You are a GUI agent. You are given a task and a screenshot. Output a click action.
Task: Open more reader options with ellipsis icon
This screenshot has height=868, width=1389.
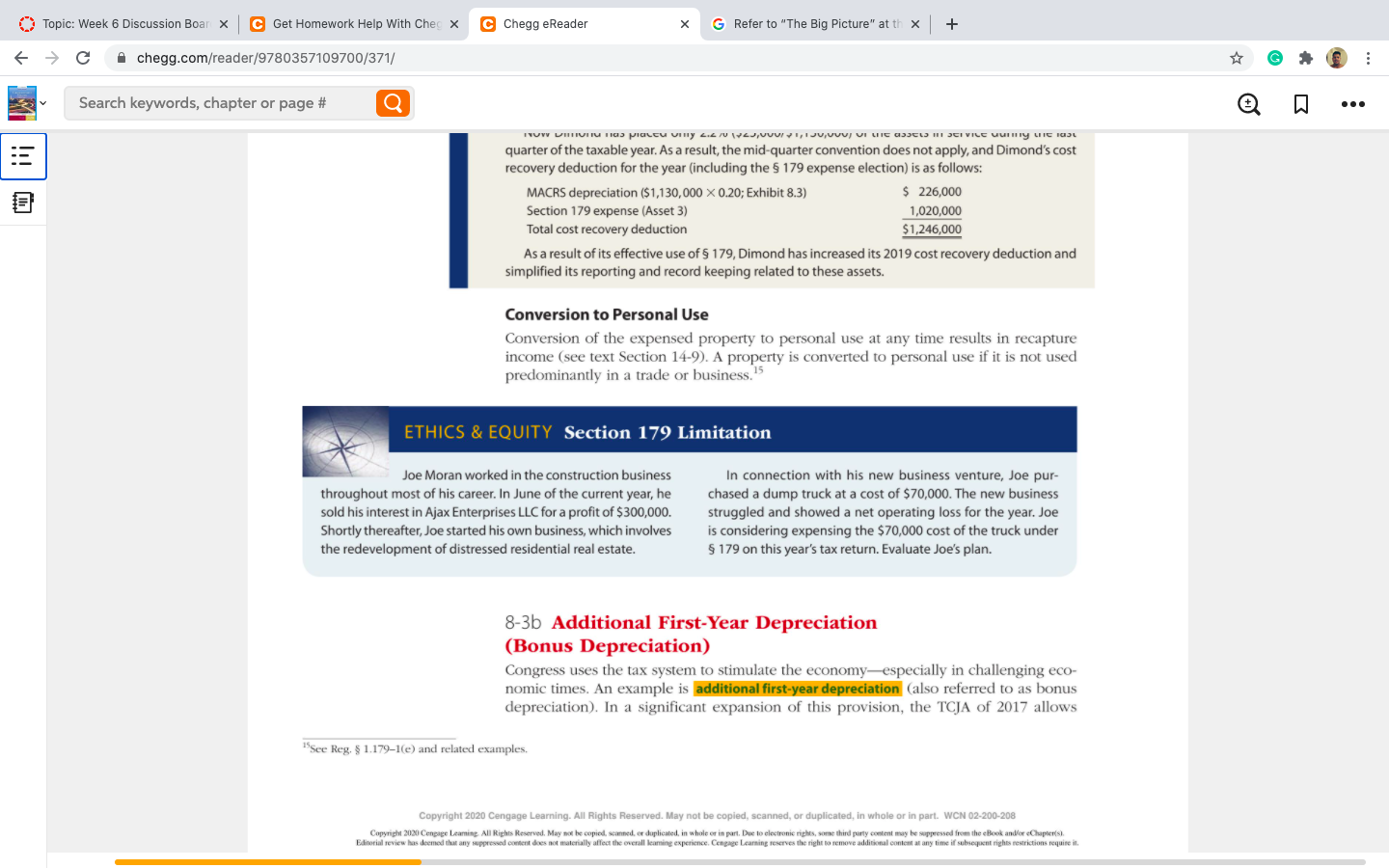click(1352, 103)
